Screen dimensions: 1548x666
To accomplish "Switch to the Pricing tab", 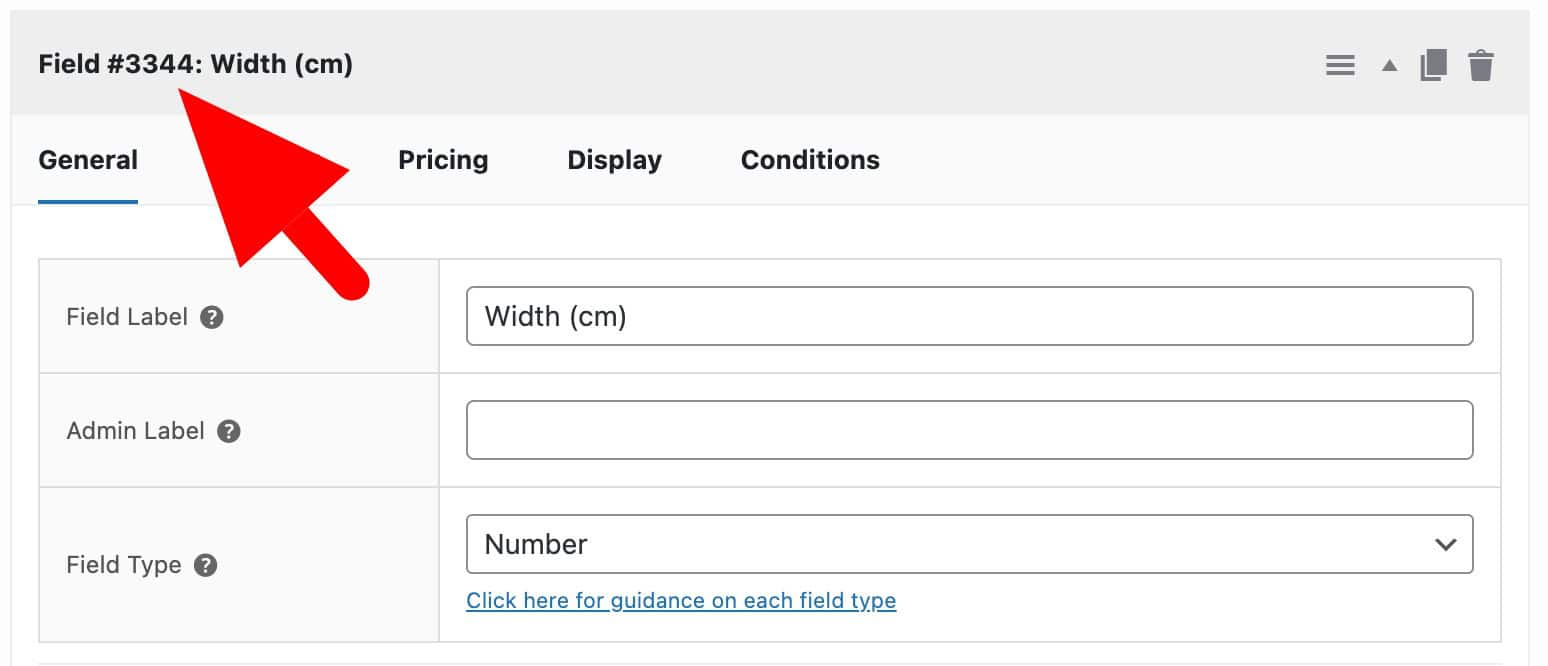I will click(x=443, y=160).
